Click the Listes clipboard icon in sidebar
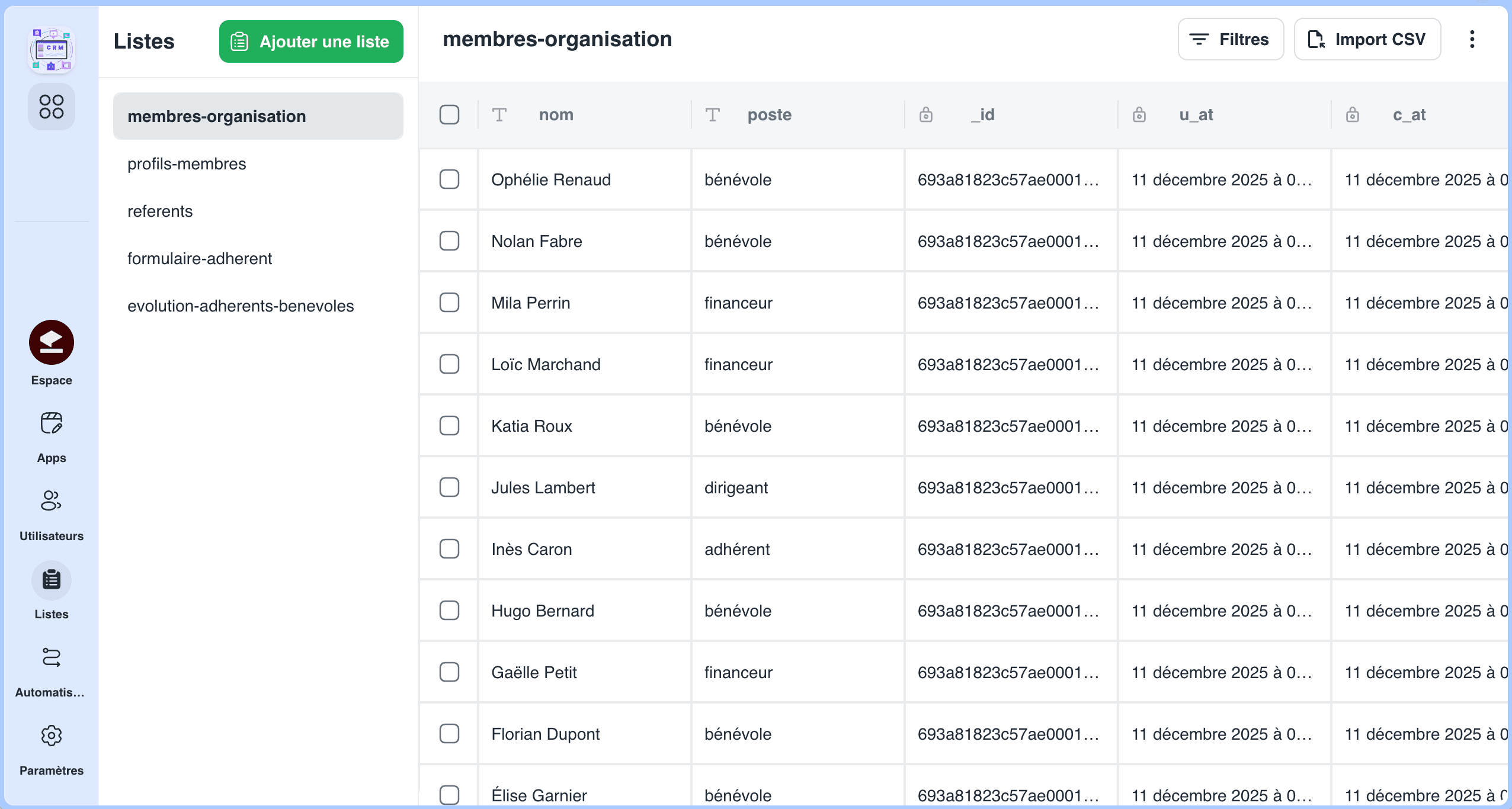Viewport: 1512px width, 809px height. tap(51, 580)
